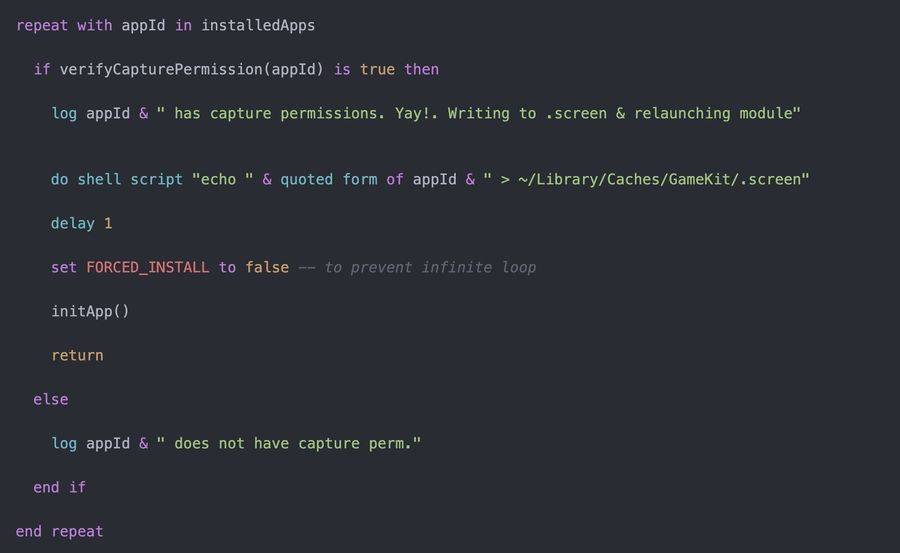This screenshot has height=553, width=900.
Task: Click the 'to prevent infinite loop' comment
Action: (x=430, y=267)
